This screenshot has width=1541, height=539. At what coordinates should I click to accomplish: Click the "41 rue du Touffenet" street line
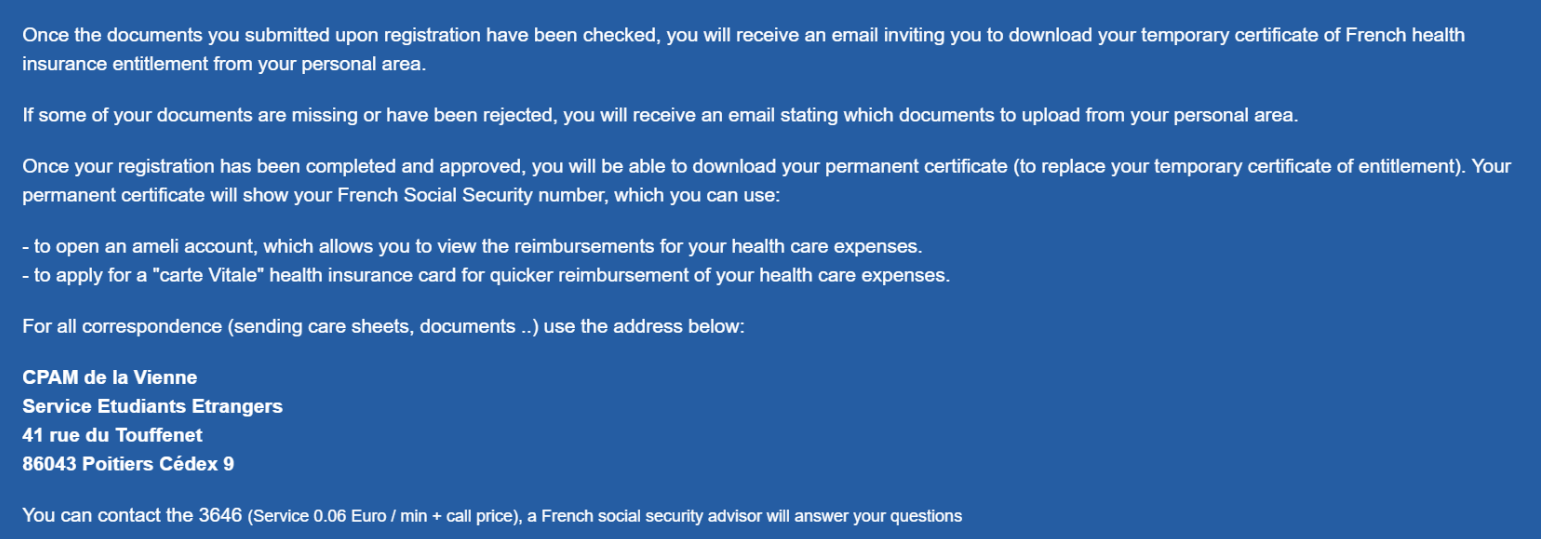pyautogui.click(x=112, y=435)
